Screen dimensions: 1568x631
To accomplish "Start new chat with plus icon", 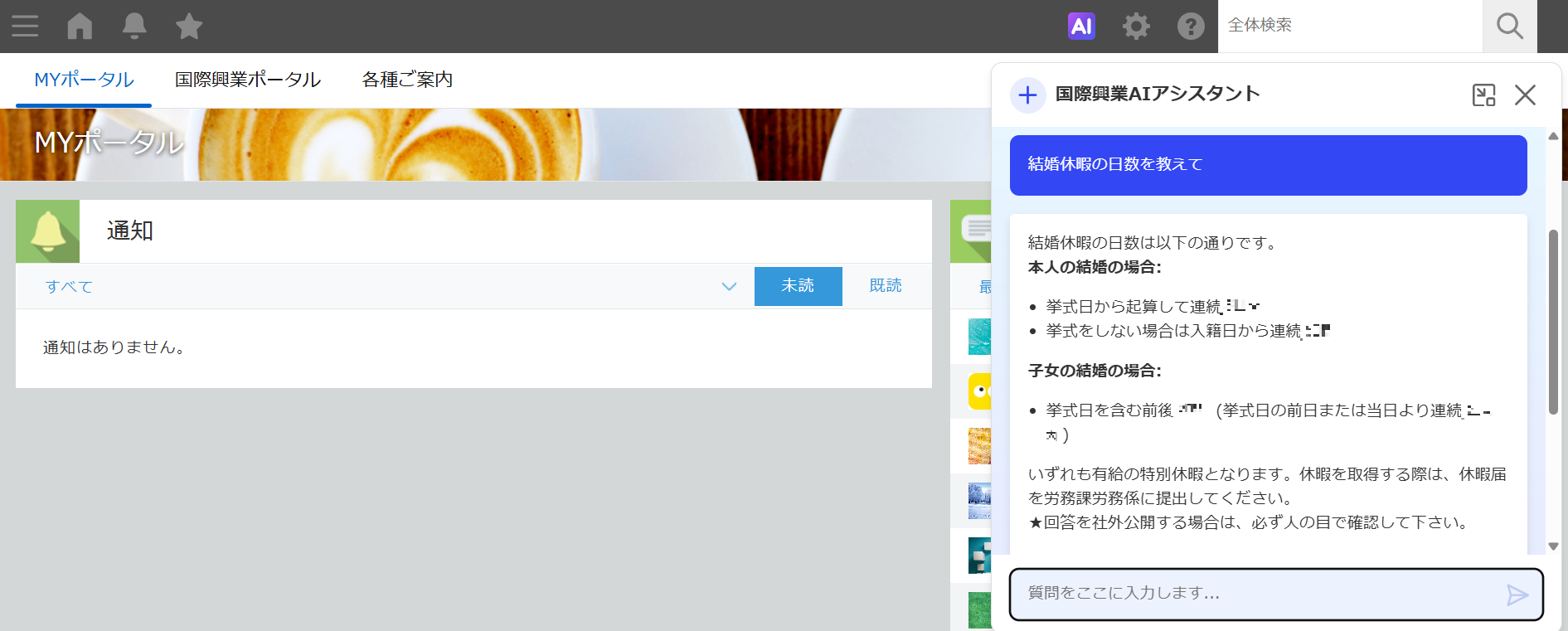I will 1027,95.
